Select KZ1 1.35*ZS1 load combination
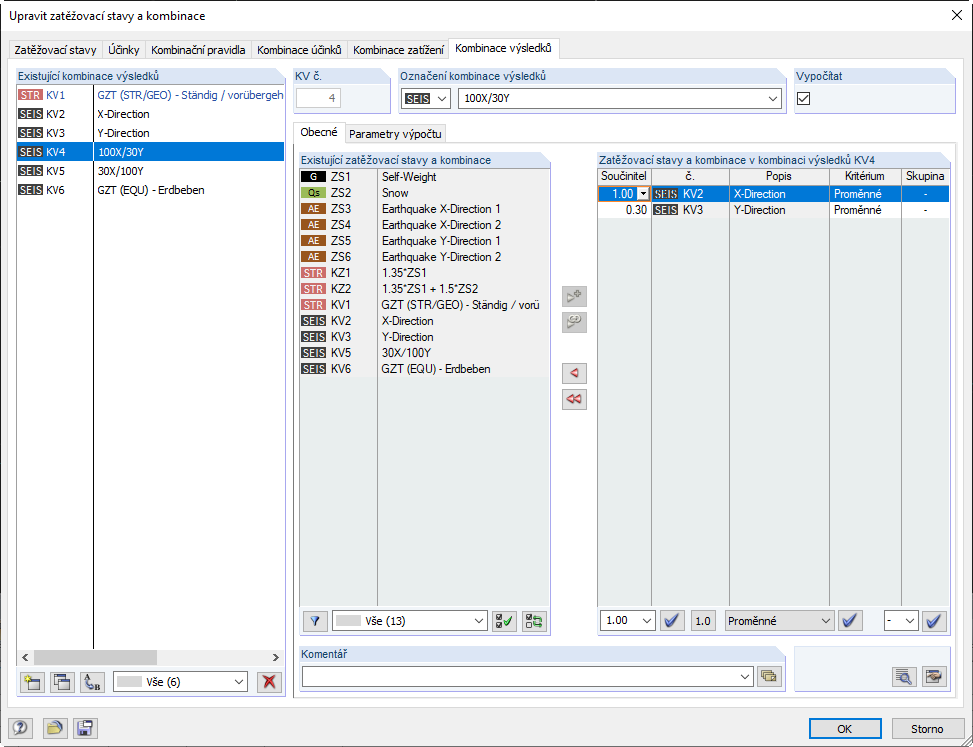 click(x=424, y=273)
